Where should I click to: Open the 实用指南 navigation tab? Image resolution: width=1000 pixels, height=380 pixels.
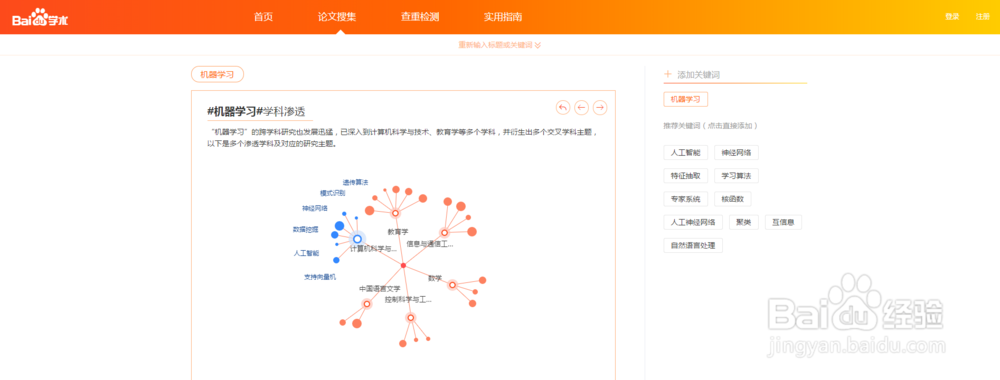(503, 17)
